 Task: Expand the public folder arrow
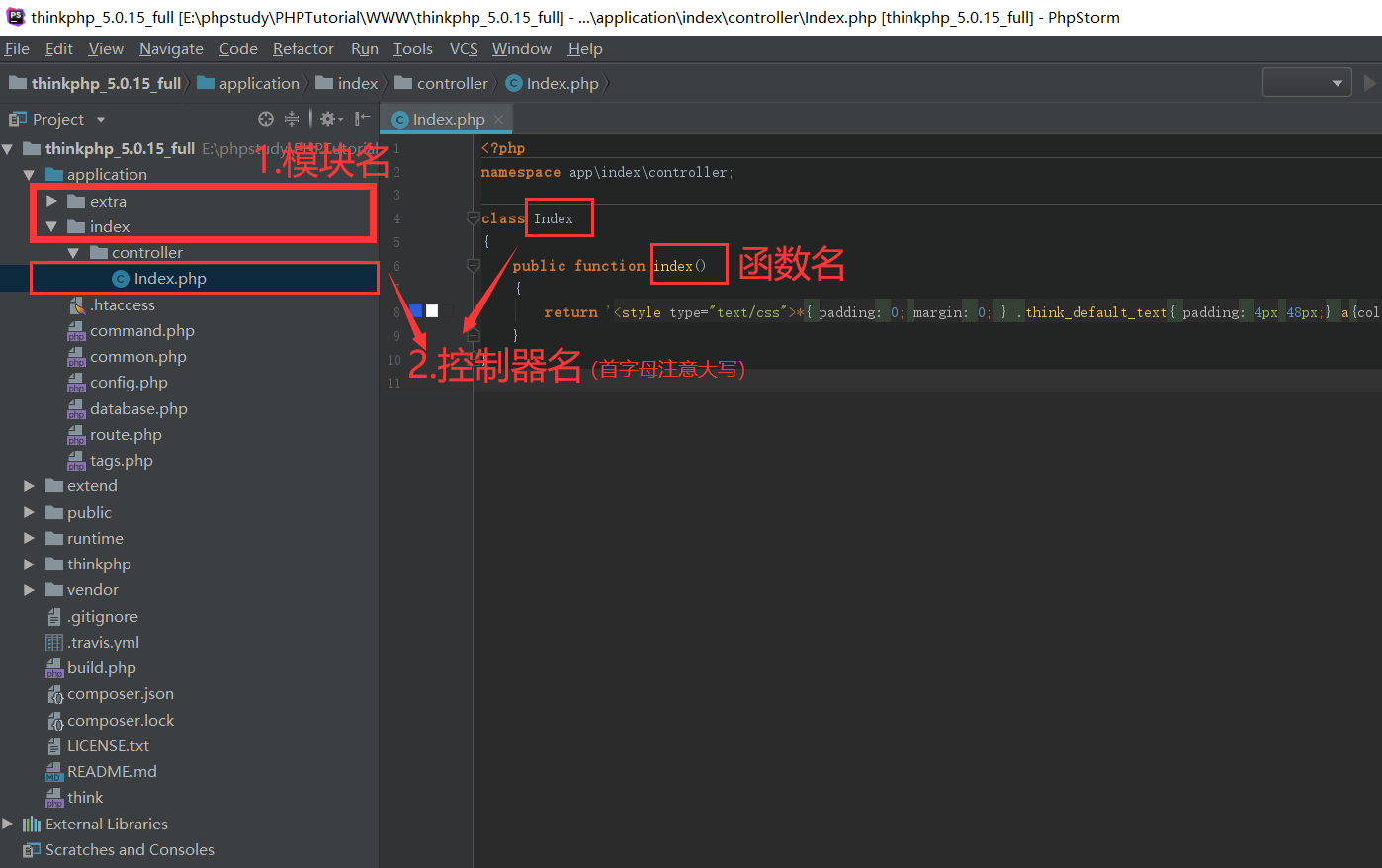[x=29, y=512]
